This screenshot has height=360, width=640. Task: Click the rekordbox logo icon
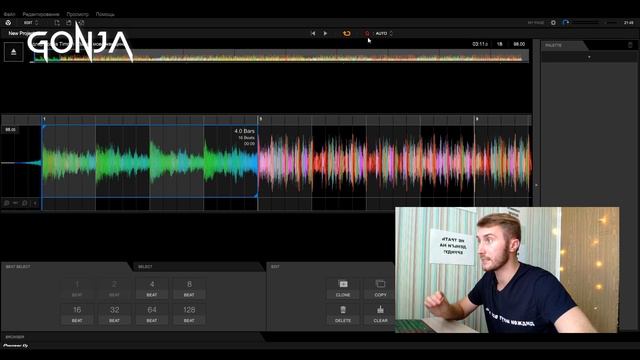[x=8, y=23]
